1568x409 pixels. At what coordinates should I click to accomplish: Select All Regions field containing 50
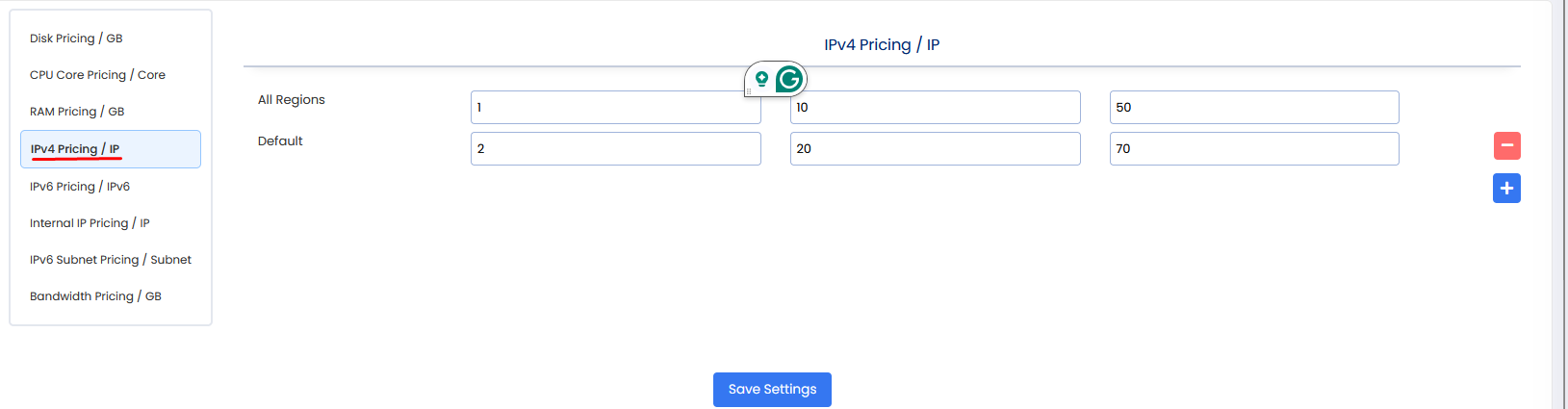point(1253,108)
